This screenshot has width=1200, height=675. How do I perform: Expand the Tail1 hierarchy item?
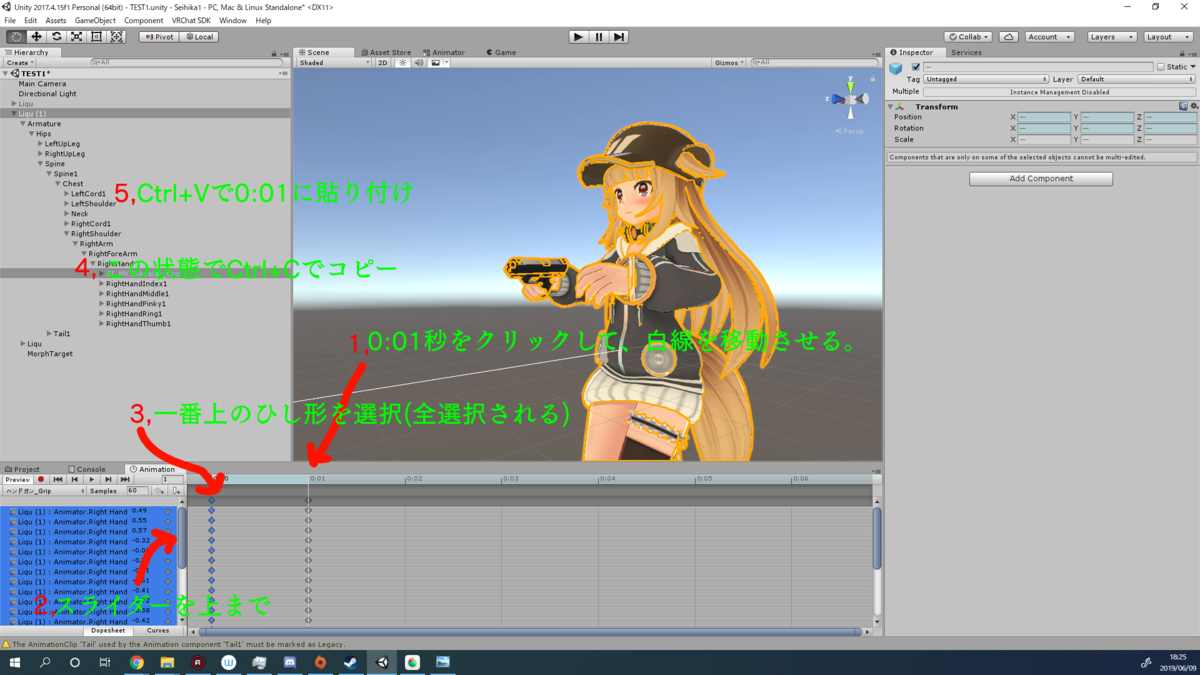[48, 333]
